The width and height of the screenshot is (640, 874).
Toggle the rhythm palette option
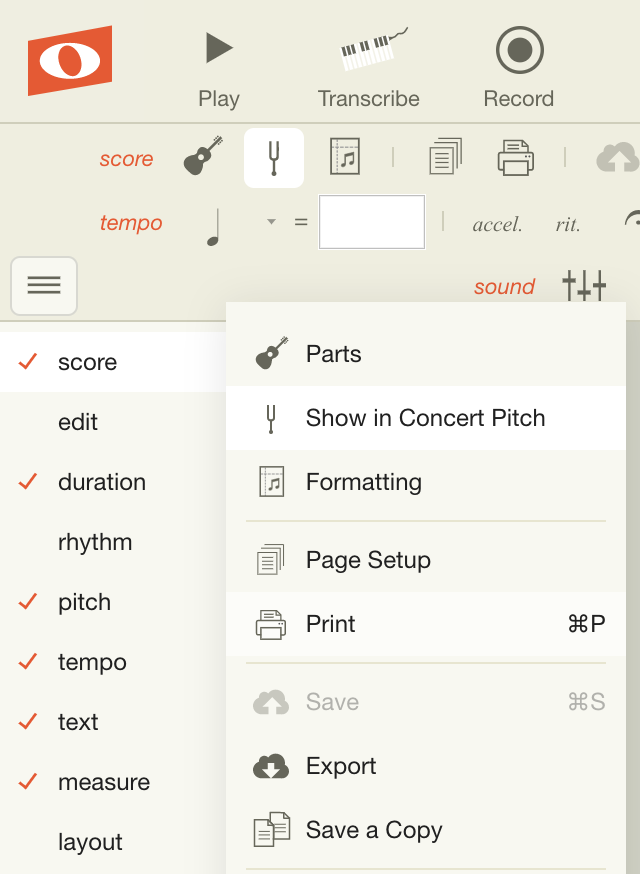[95, 542]
